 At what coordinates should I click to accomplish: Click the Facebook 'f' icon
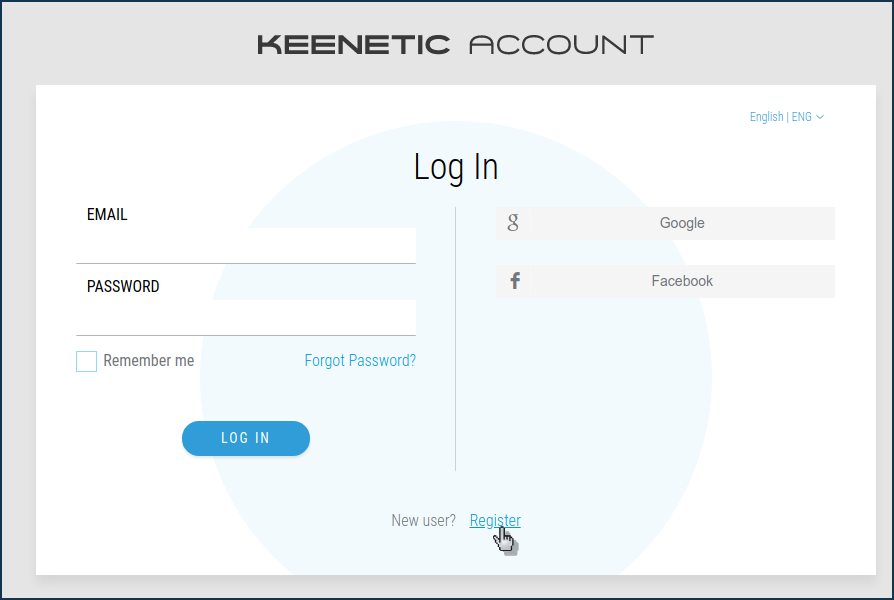(515, 281)
